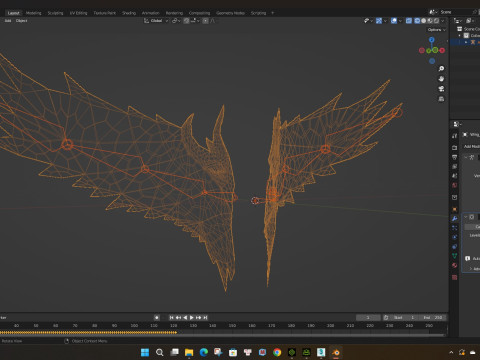Toggle auto keying record button
Image resolution: width=480 pixels, height=360 pixels.
(157, 317)
